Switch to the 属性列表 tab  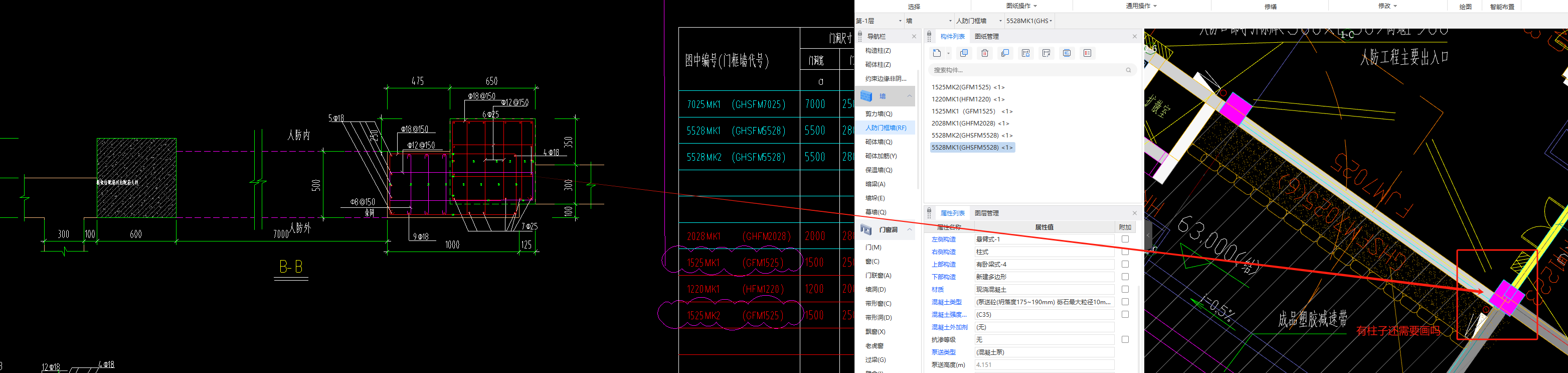click(x=953, y=213)
